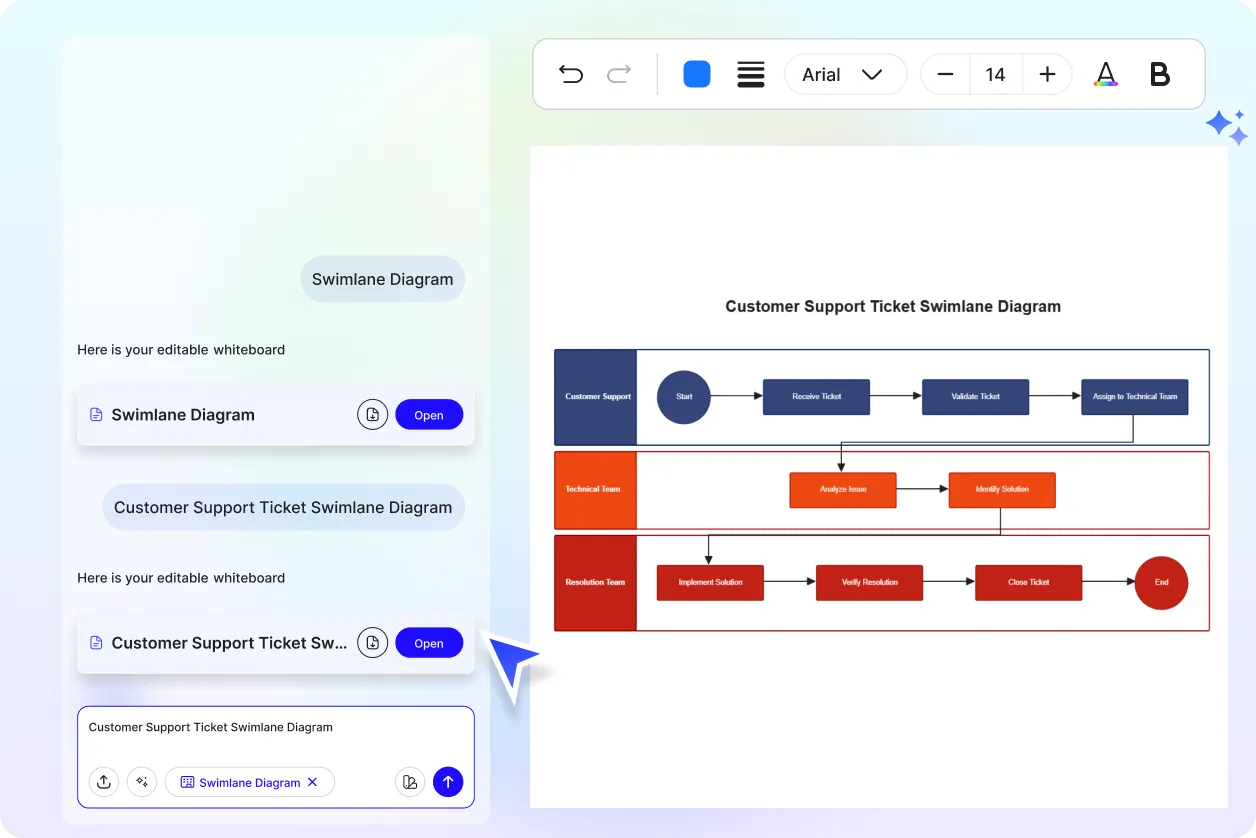This screenshot has width=1256, height=838.
Task: Download the Swimlane Diagram file
Action: [x=372, y=414]
